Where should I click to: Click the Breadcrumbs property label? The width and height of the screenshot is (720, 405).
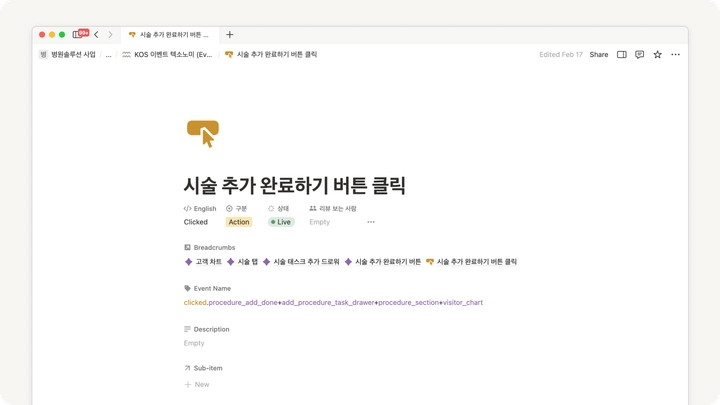click(209, 248)
